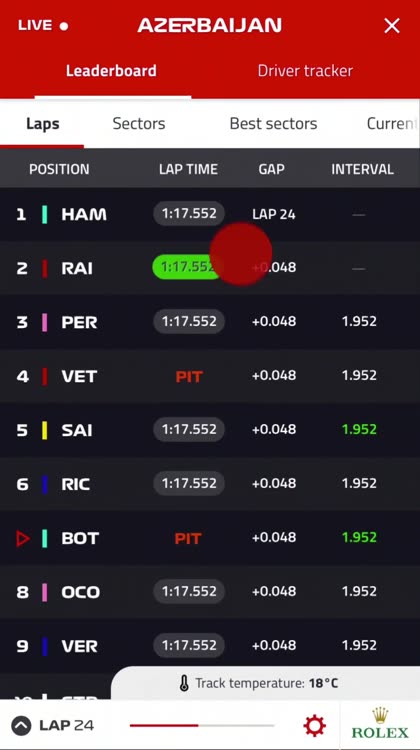Tap RAI's green highlighted lap time
Screen dimensions: 420x750
[x=188, y=267]
